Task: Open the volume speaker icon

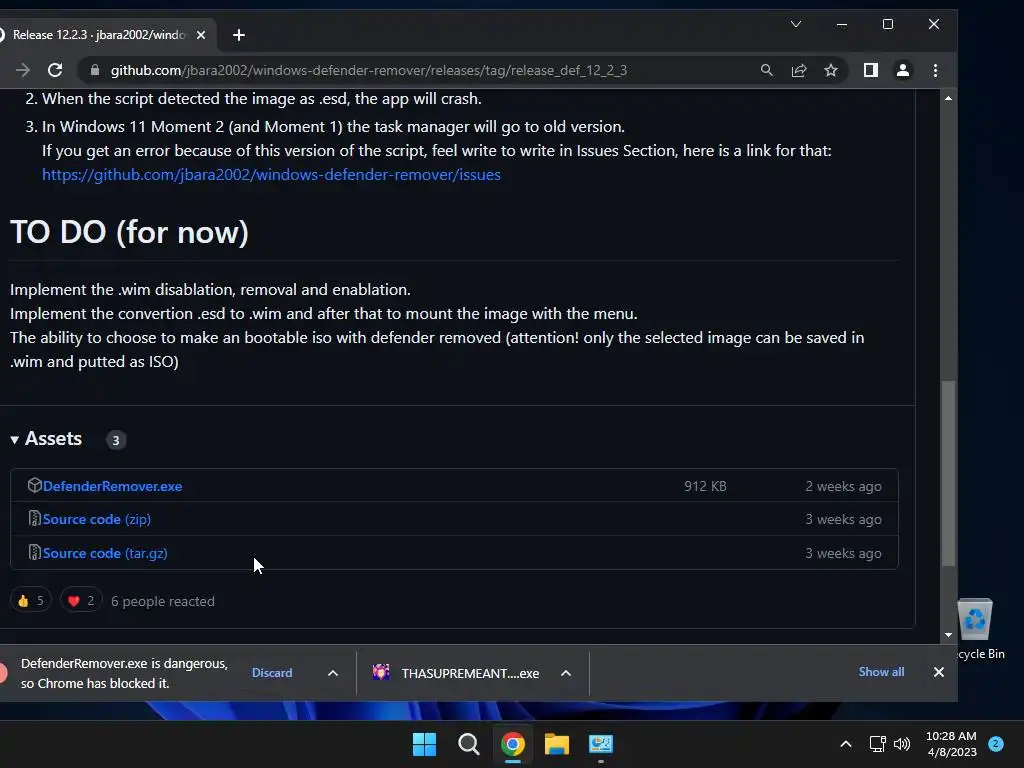Action: coord(902,744)
